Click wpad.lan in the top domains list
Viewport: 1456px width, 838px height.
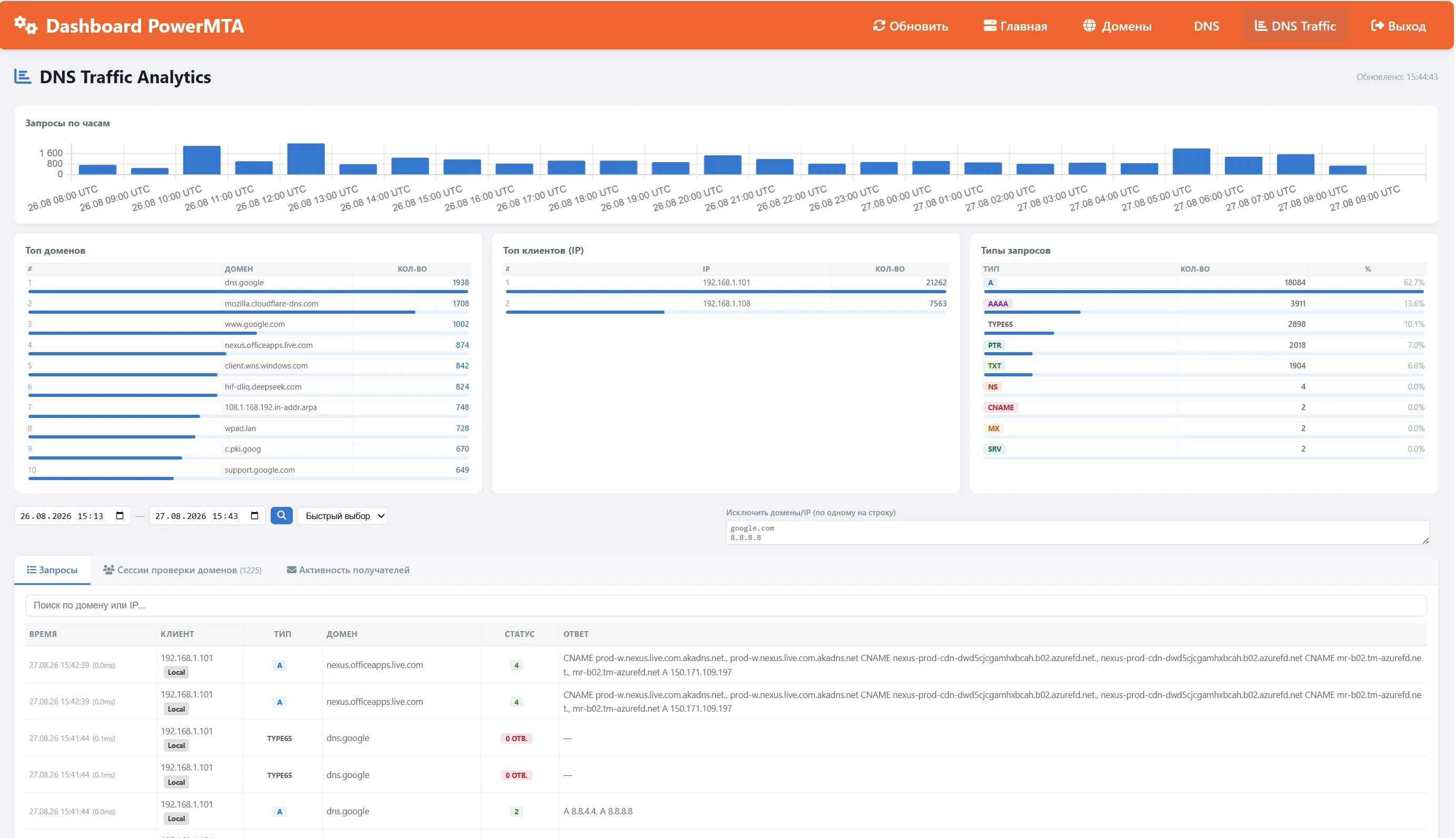pos(240,428)
